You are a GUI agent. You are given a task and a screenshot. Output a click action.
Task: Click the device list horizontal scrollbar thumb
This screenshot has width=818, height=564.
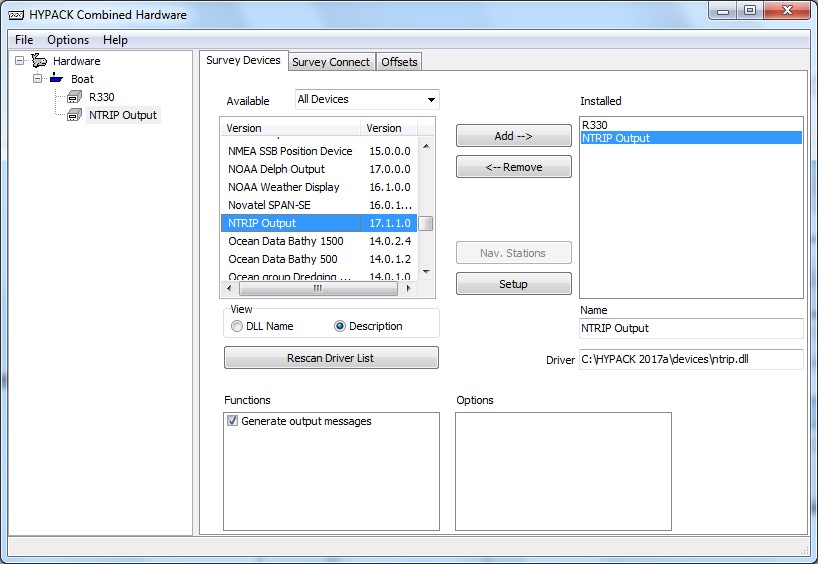tap(318, 288)
